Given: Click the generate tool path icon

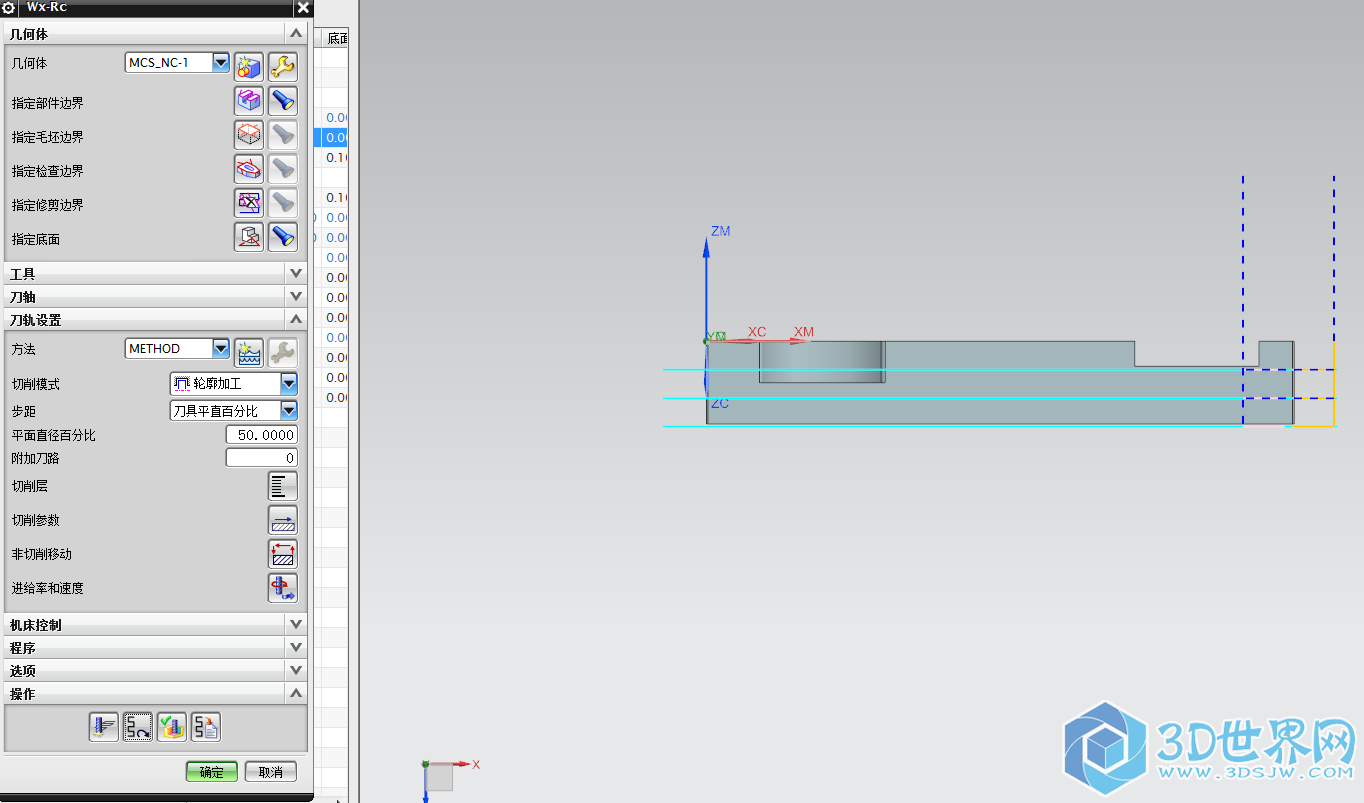Looking at the screenshot, I should pos(104,727).
